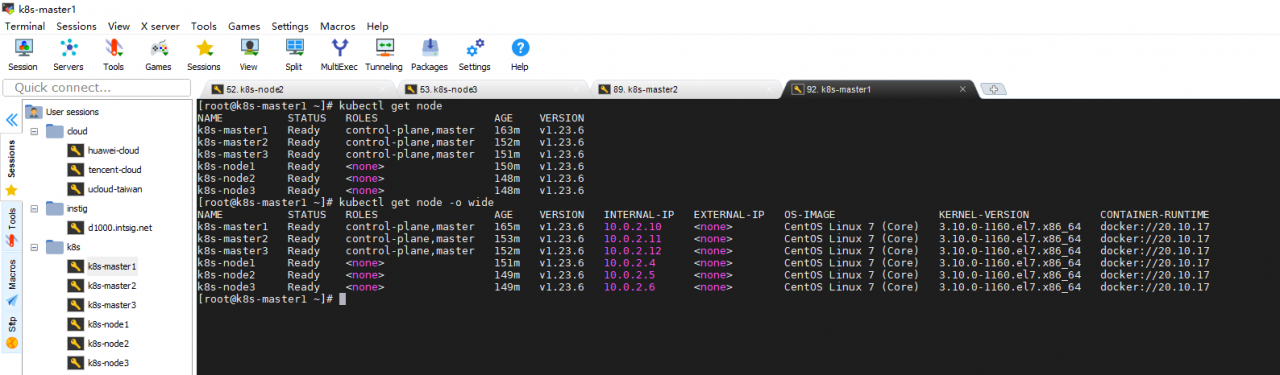Image resolution: width=1280 pixels, height=375 pixels.
Task: Click the Split terminal icon
Action: (x=294, y=54)
